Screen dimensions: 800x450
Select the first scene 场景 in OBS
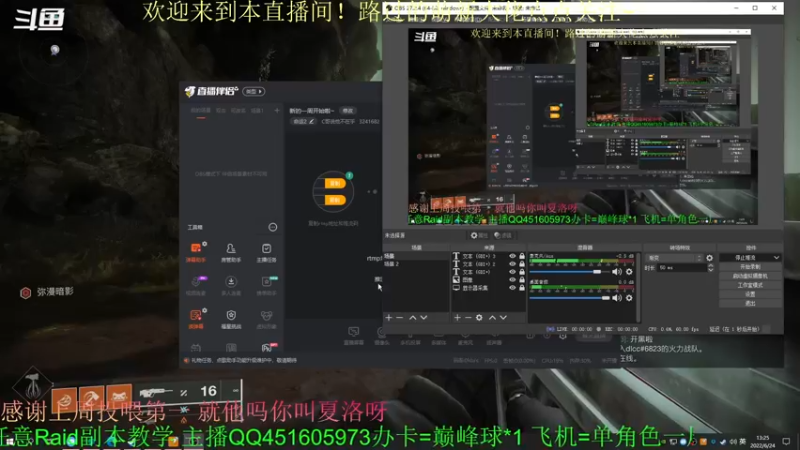click(416, 256)
